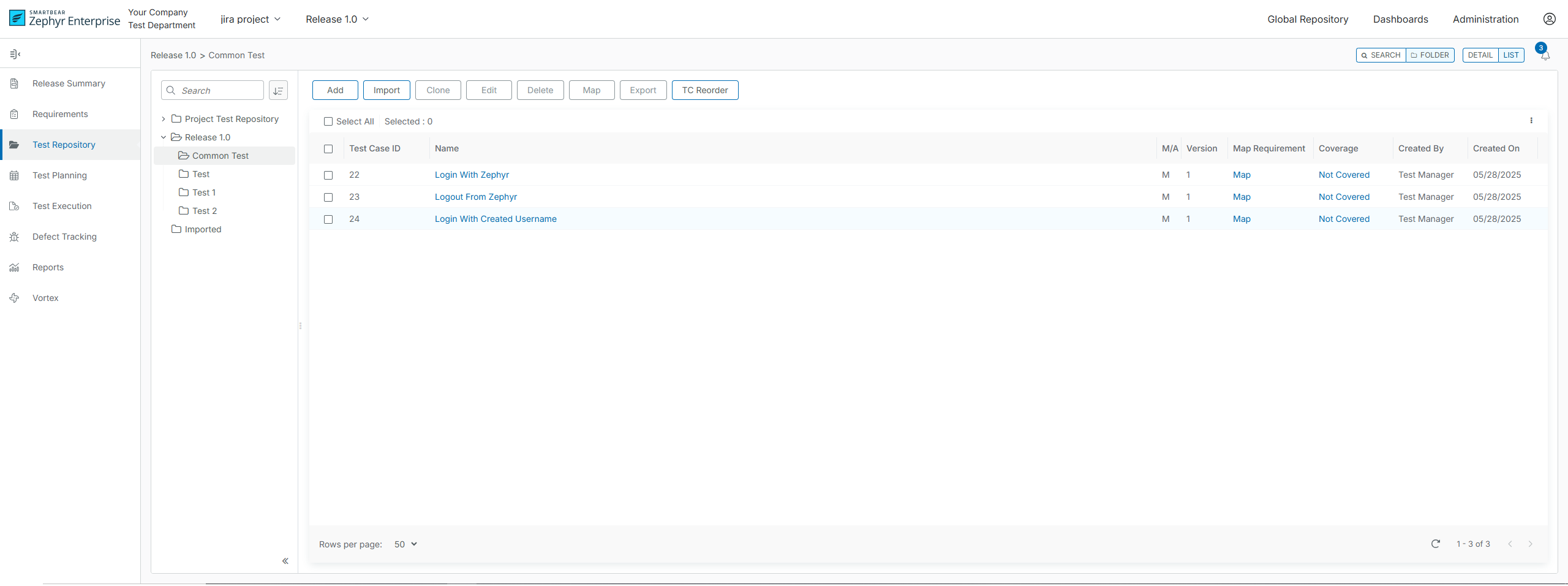Check the Select All checkbox
Screen dimensions: 1568x586
[x=329, y=121]
